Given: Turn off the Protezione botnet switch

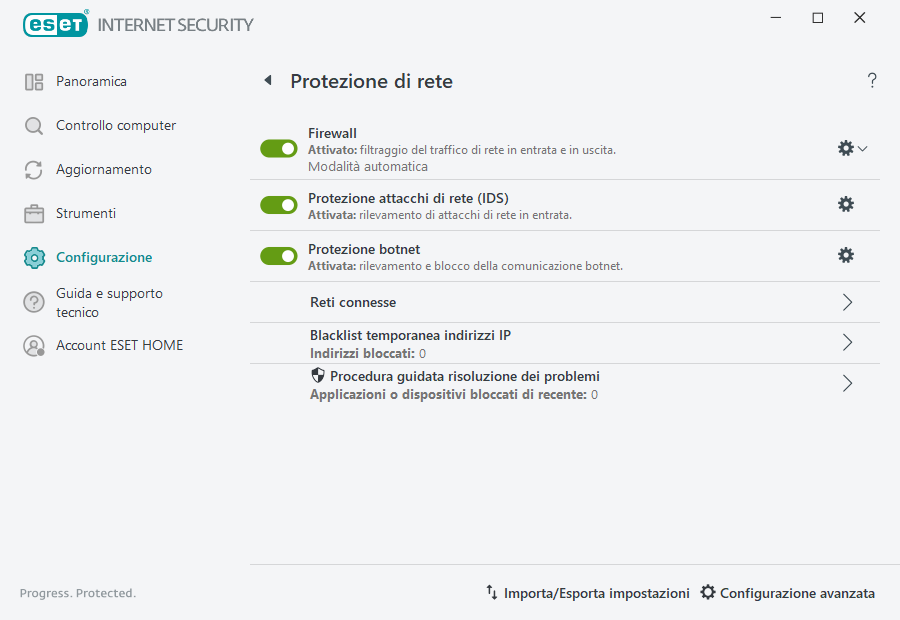Looking at the screenshot, I should [278, 255].
